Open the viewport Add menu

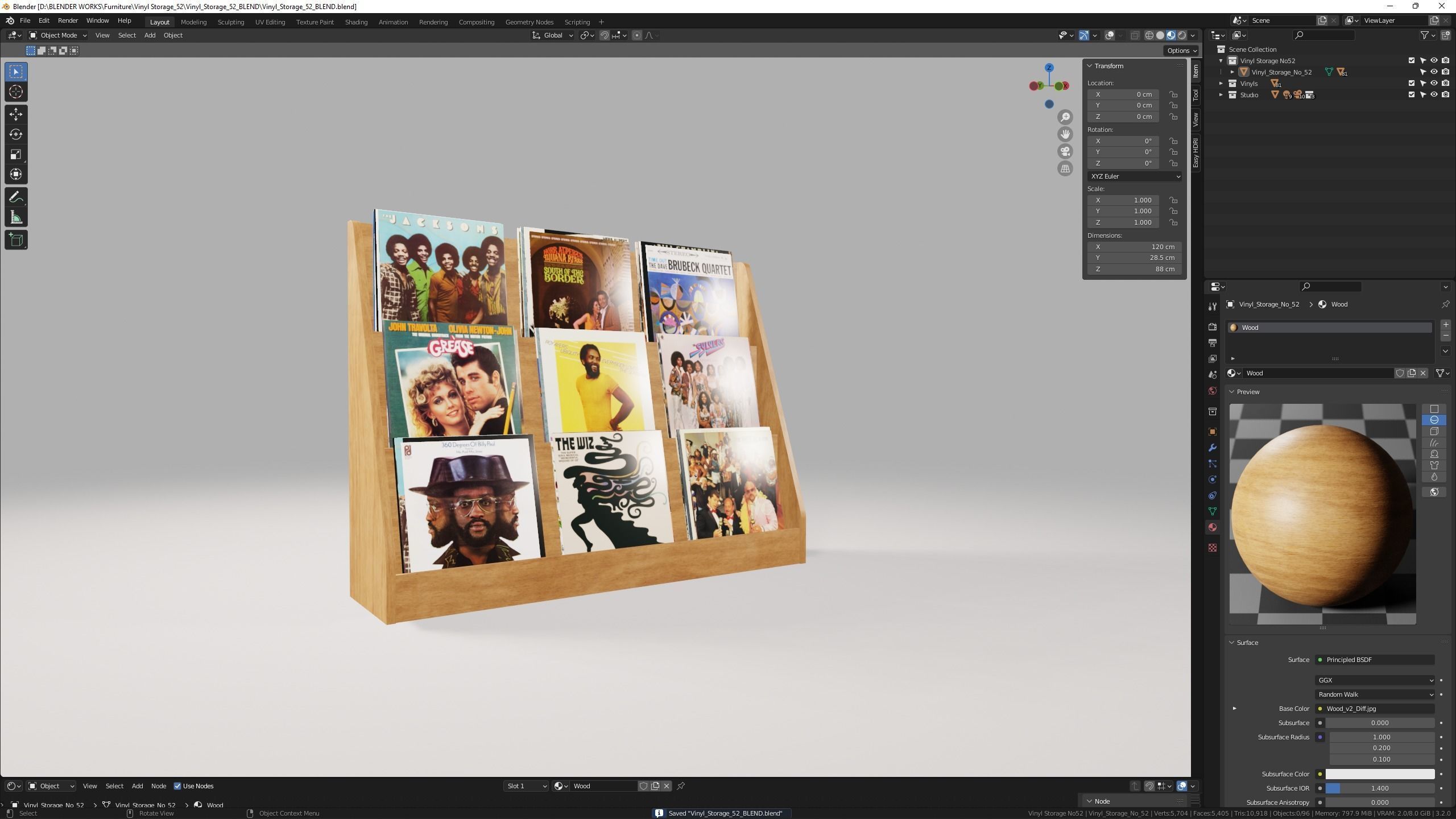pyautogui.click(x=150, y=35)
